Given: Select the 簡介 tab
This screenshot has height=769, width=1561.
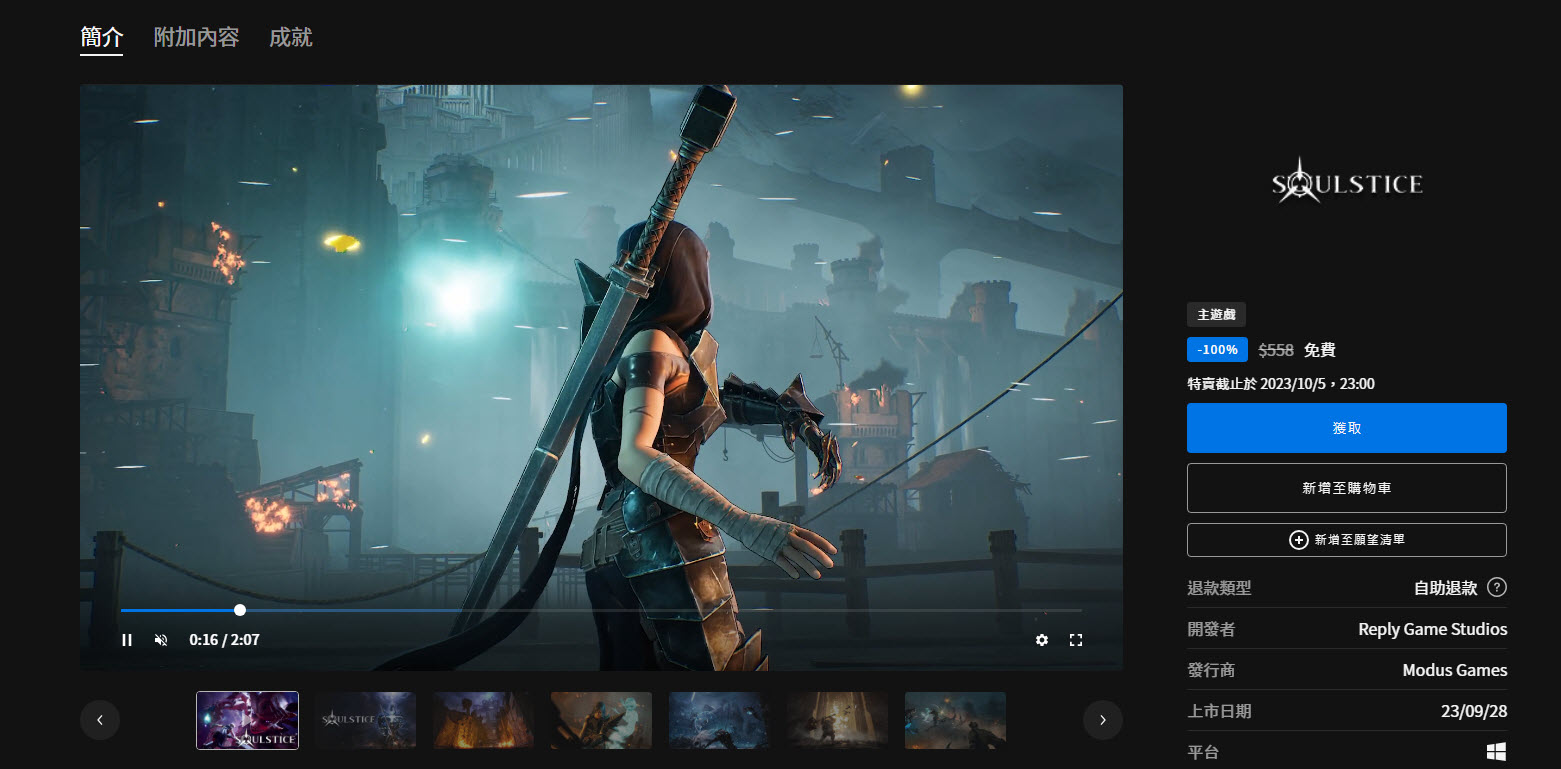Looking at the screenshot, I should (x=101, y=38).
